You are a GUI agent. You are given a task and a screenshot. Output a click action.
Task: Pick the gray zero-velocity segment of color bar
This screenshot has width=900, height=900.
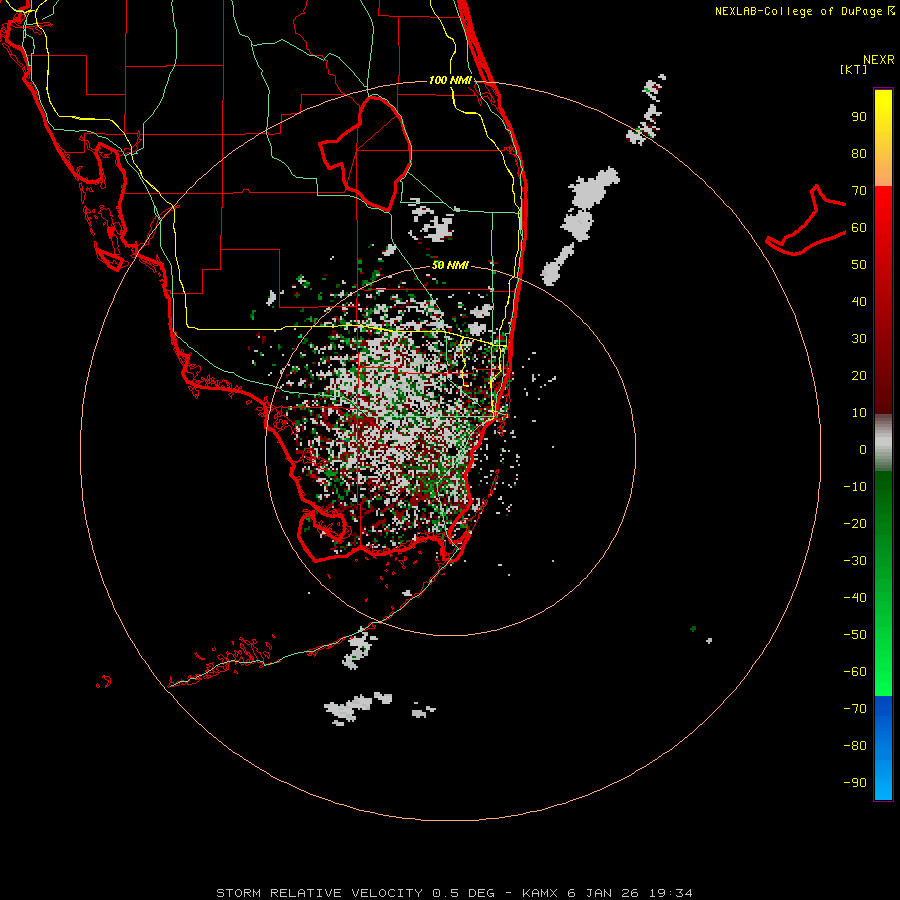883,443
